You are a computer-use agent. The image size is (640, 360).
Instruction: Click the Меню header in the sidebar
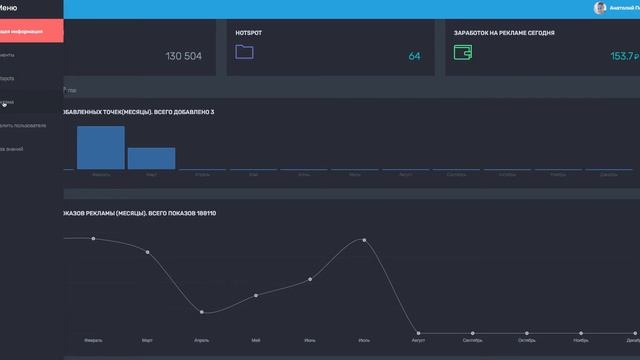9,8
